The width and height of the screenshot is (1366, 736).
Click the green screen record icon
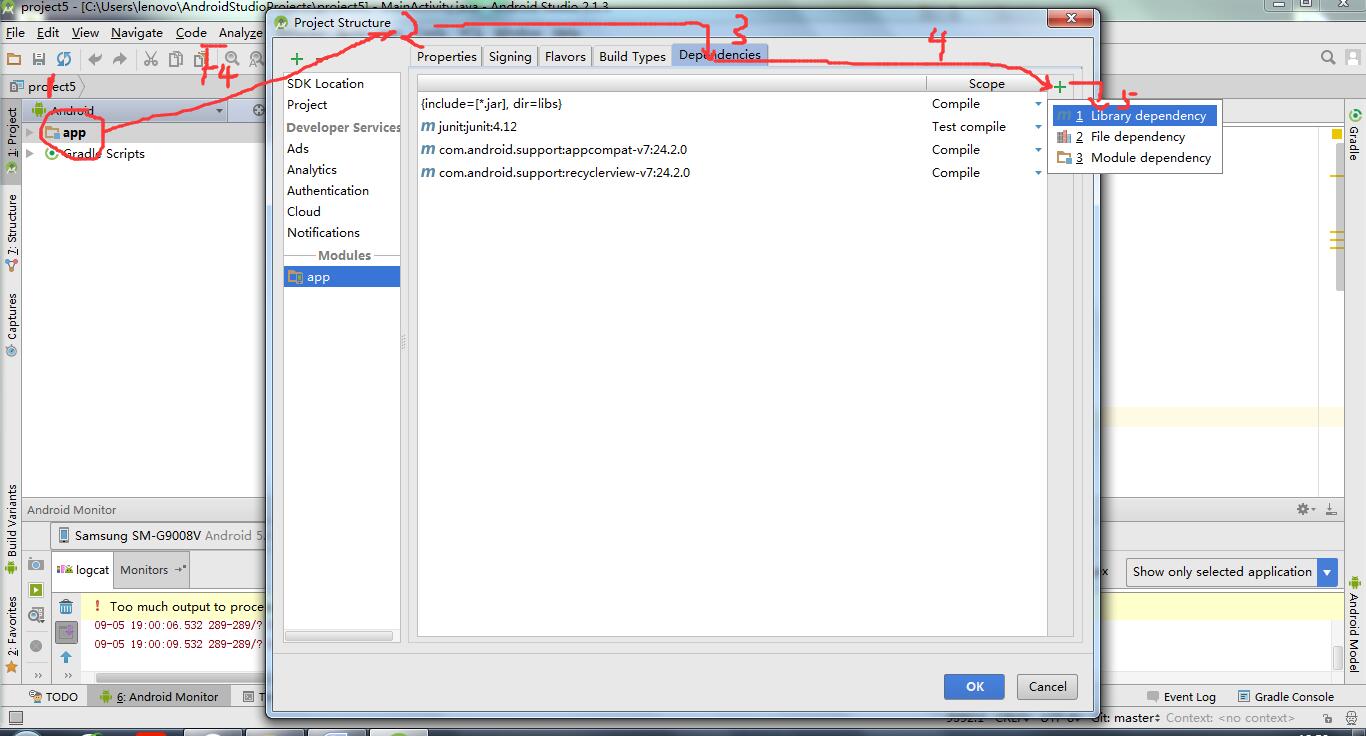[x=36, y=590]
